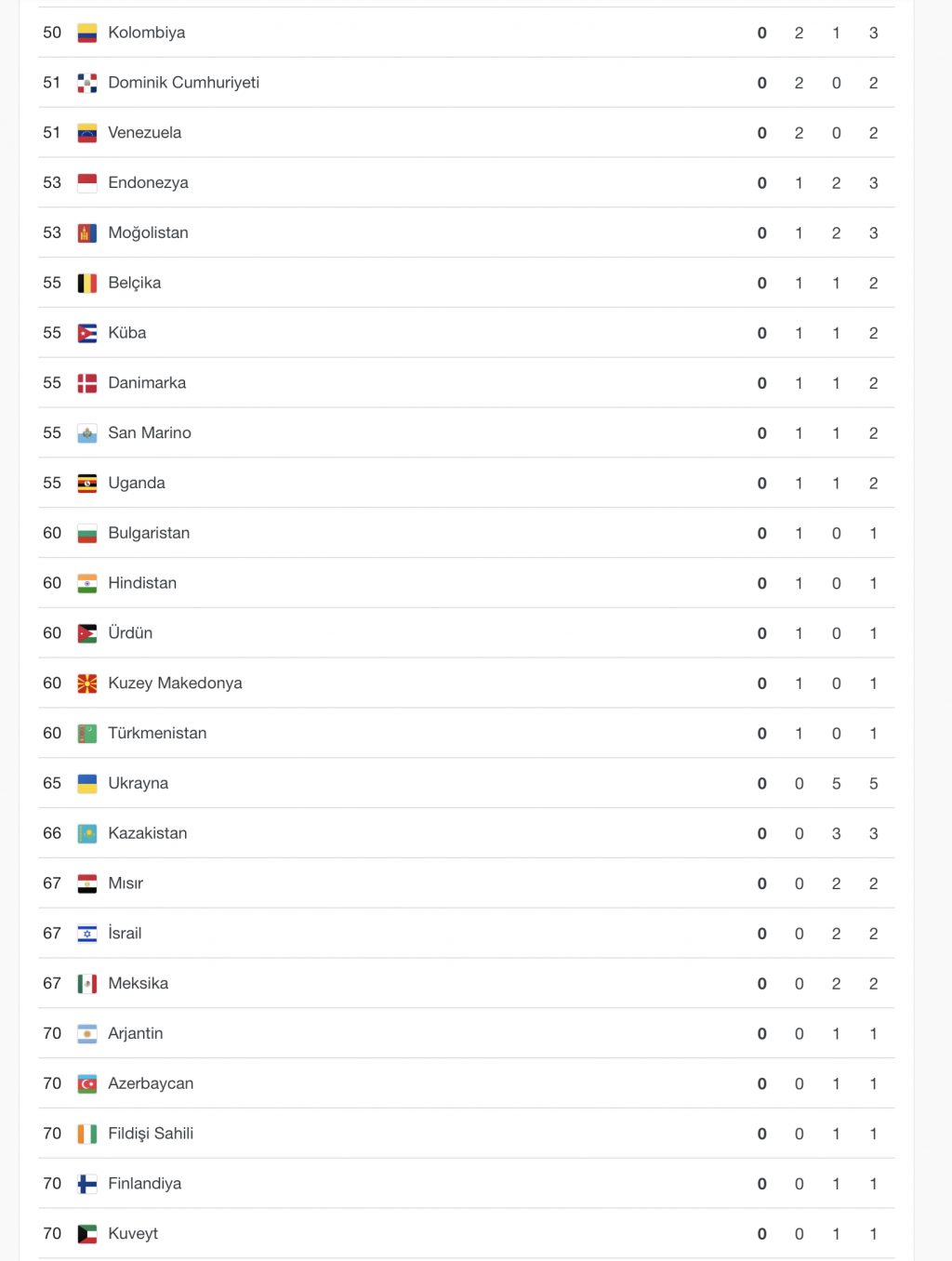Click the Kuzey Makedonya flag icon

(87, 684)
